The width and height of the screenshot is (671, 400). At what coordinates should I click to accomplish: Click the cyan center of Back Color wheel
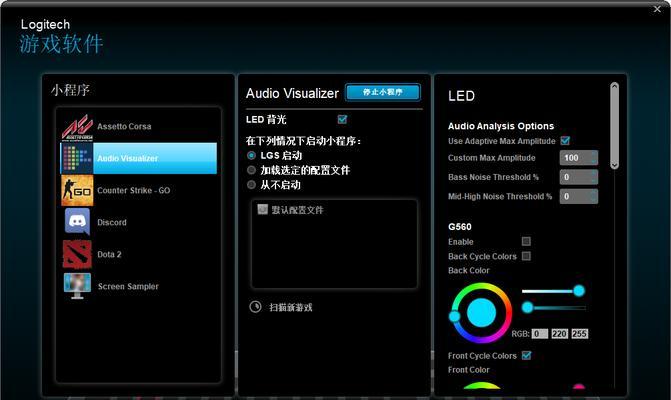tap(481, 313)
